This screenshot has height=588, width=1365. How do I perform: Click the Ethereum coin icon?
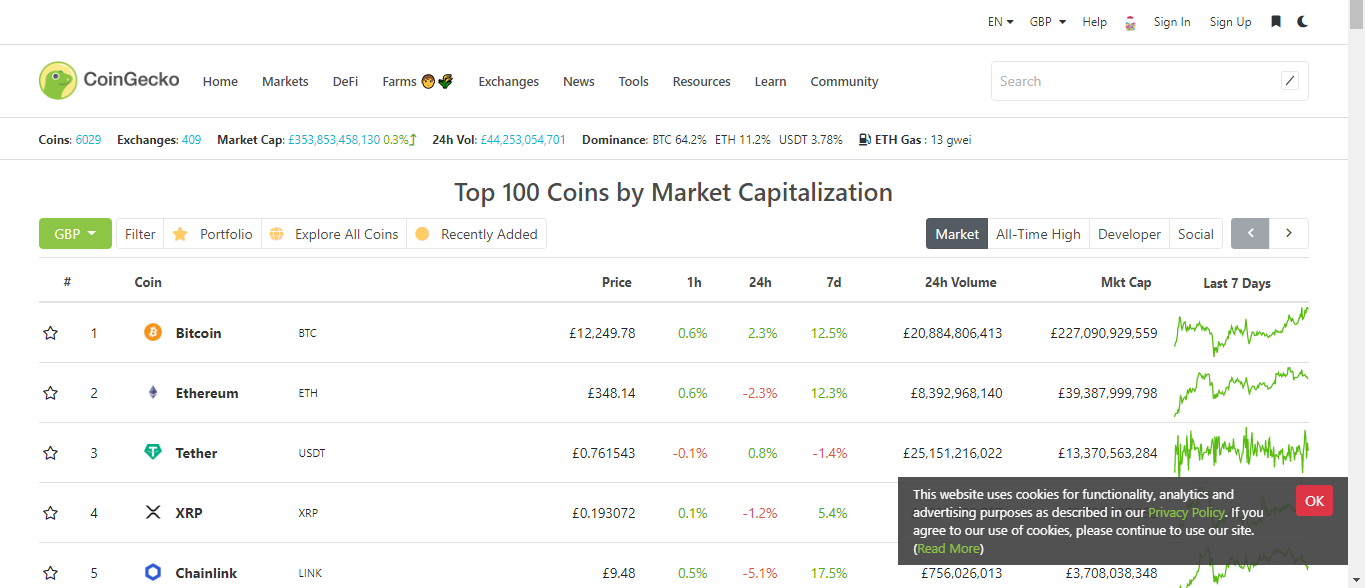click(x=153, y=392)
